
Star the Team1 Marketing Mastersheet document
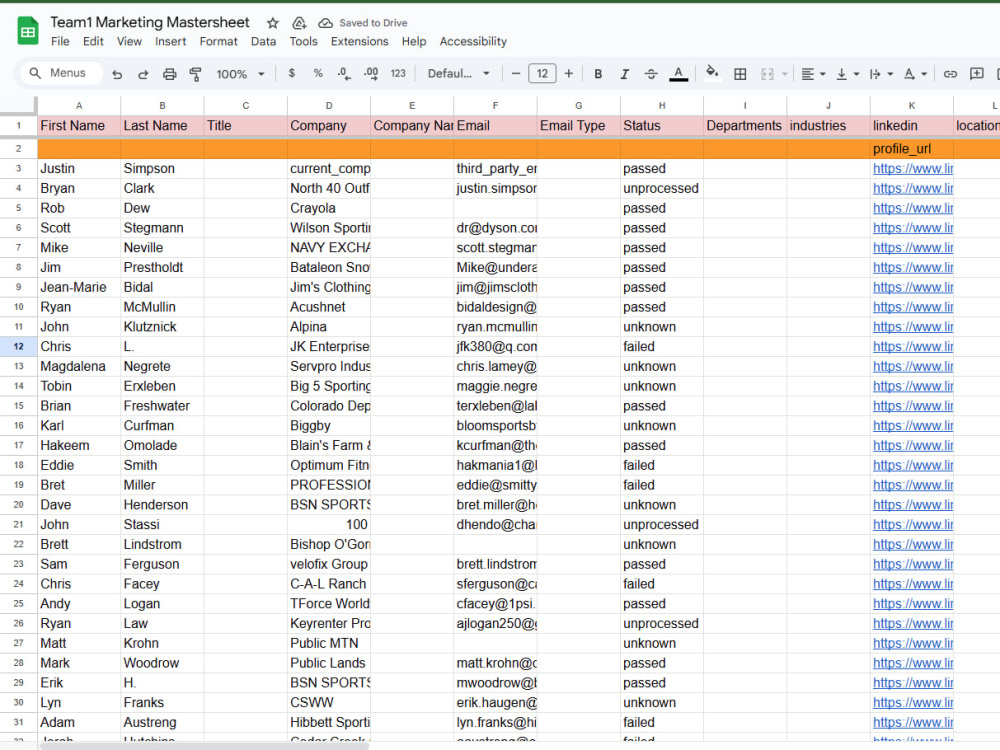pyautogui.click(x=273, y=23)
